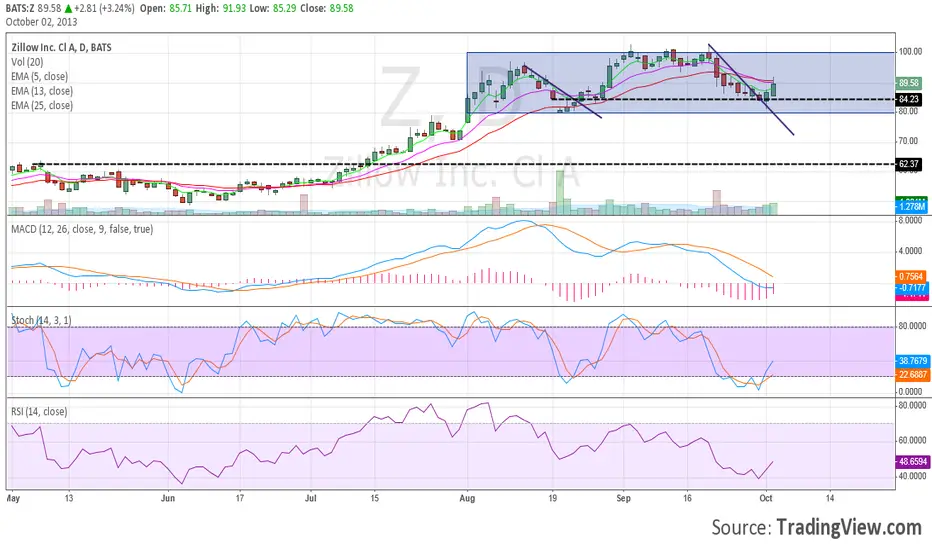Screen dimensions: 932x550
Task: Click the 100.00 price axis label
Action: pos(910,52)
